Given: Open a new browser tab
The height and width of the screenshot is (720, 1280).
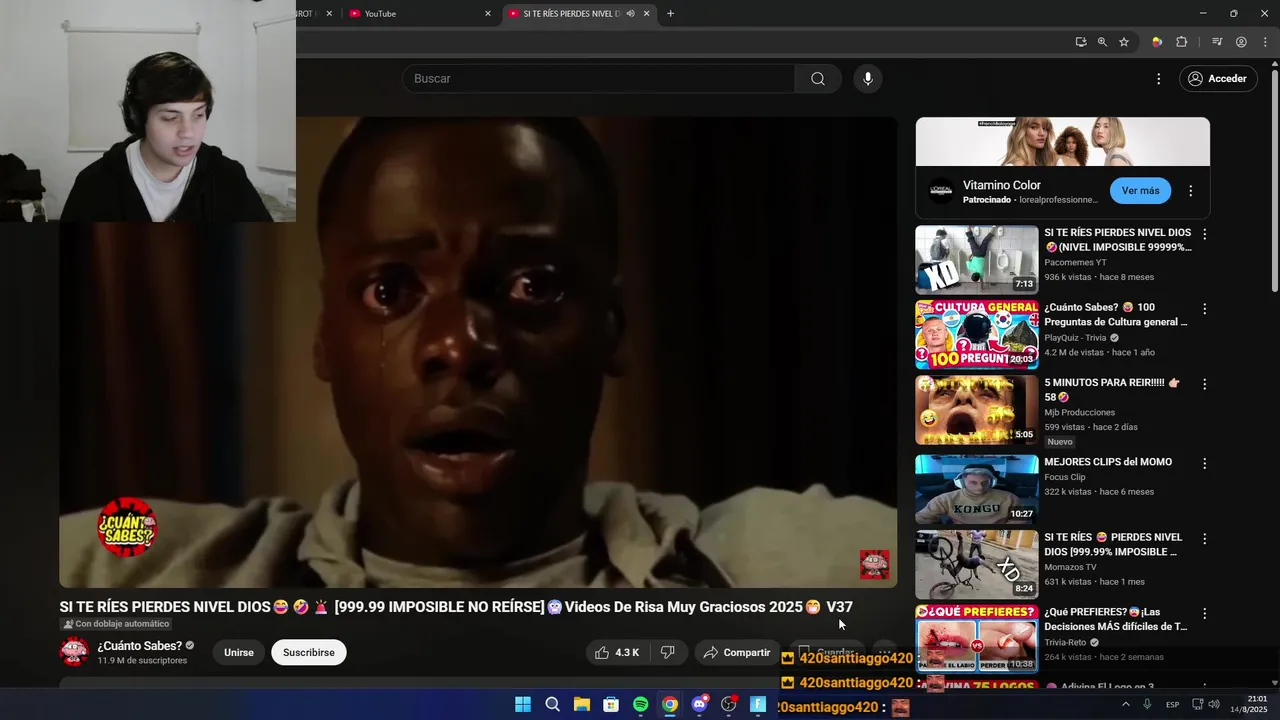Looking at the screenshot, I should (670, 14).
